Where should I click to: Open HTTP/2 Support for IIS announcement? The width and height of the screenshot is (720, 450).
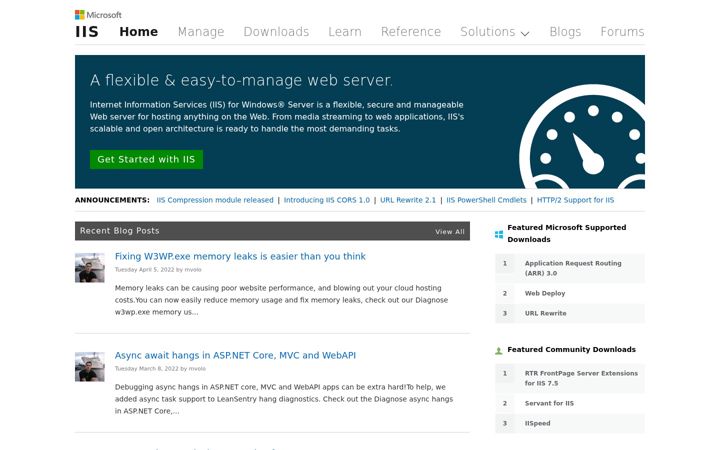pos(575,200)
